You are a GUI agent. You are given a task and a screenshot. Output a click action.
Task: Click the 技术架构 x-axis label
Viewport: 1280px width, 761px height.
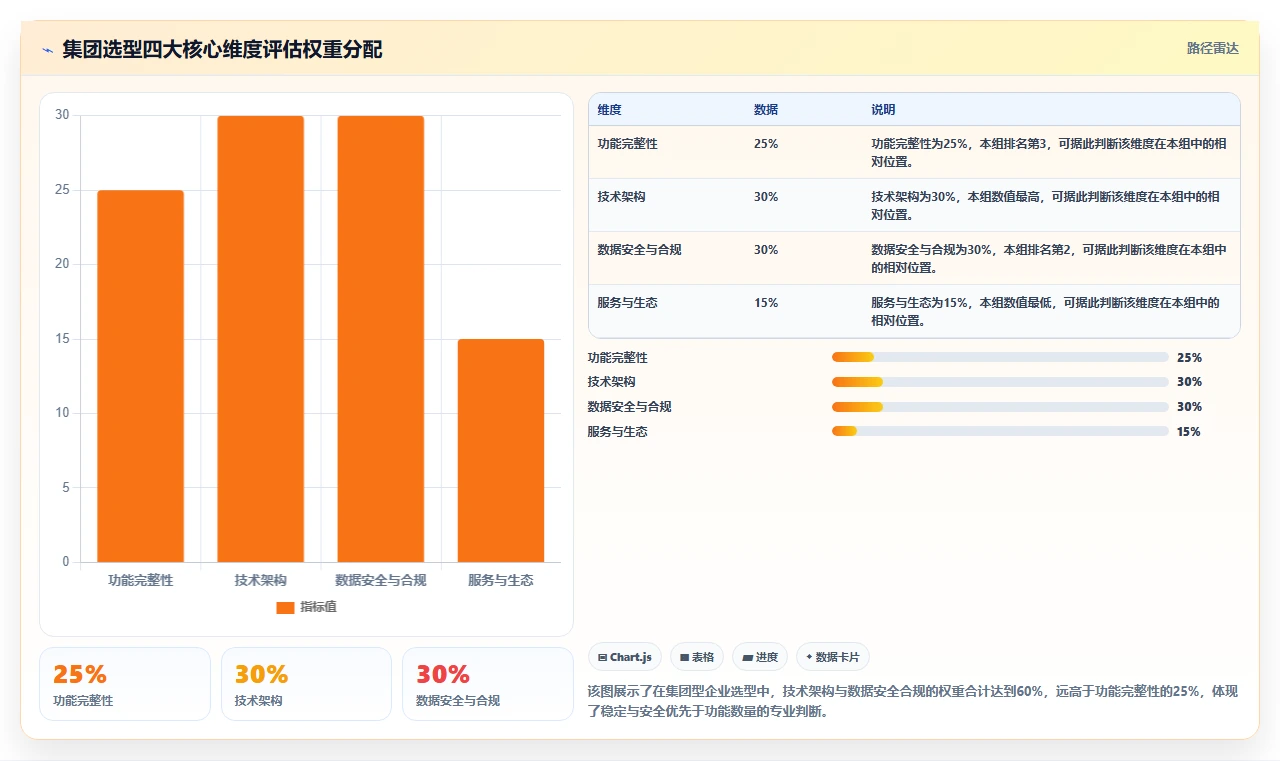(x=261, y=580)
